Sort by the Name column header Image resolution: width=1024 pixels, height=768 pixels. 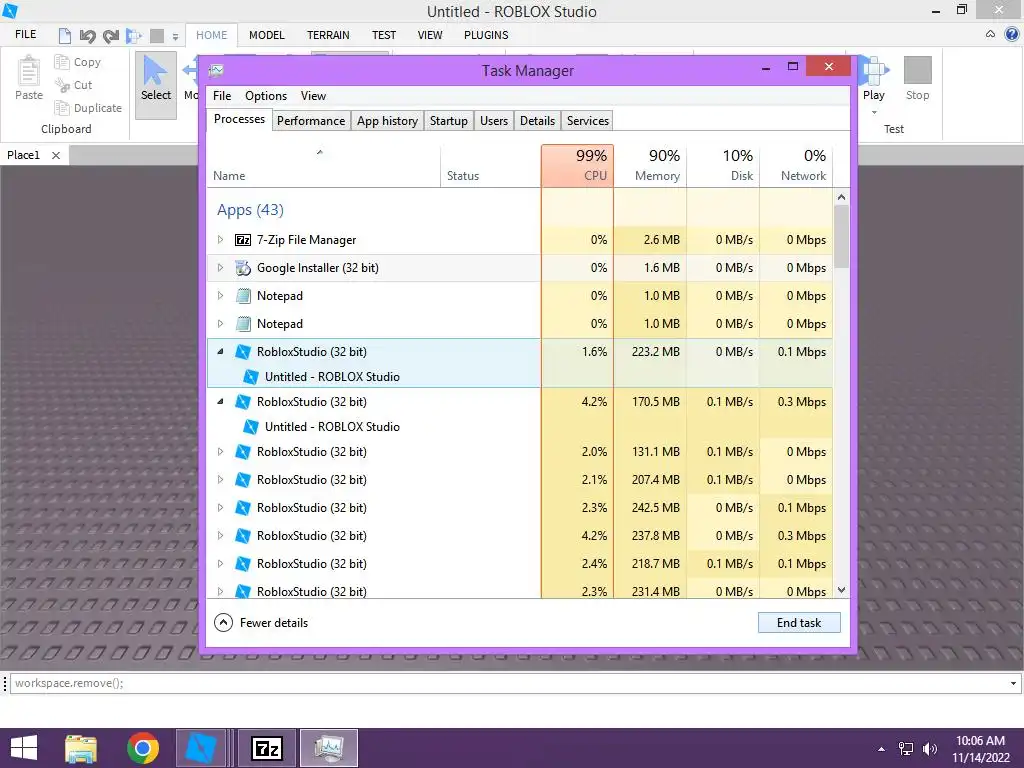click(x=323, y=166)
